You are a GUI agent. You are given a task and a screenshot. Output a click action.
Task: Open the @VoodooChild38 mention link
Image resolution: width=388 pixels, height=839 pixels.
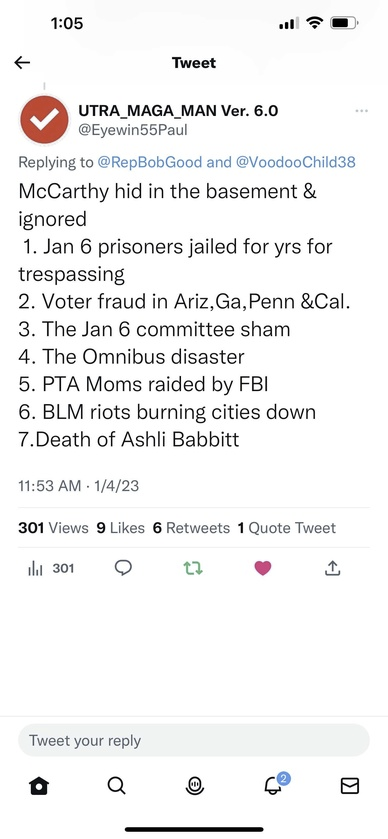295,163
